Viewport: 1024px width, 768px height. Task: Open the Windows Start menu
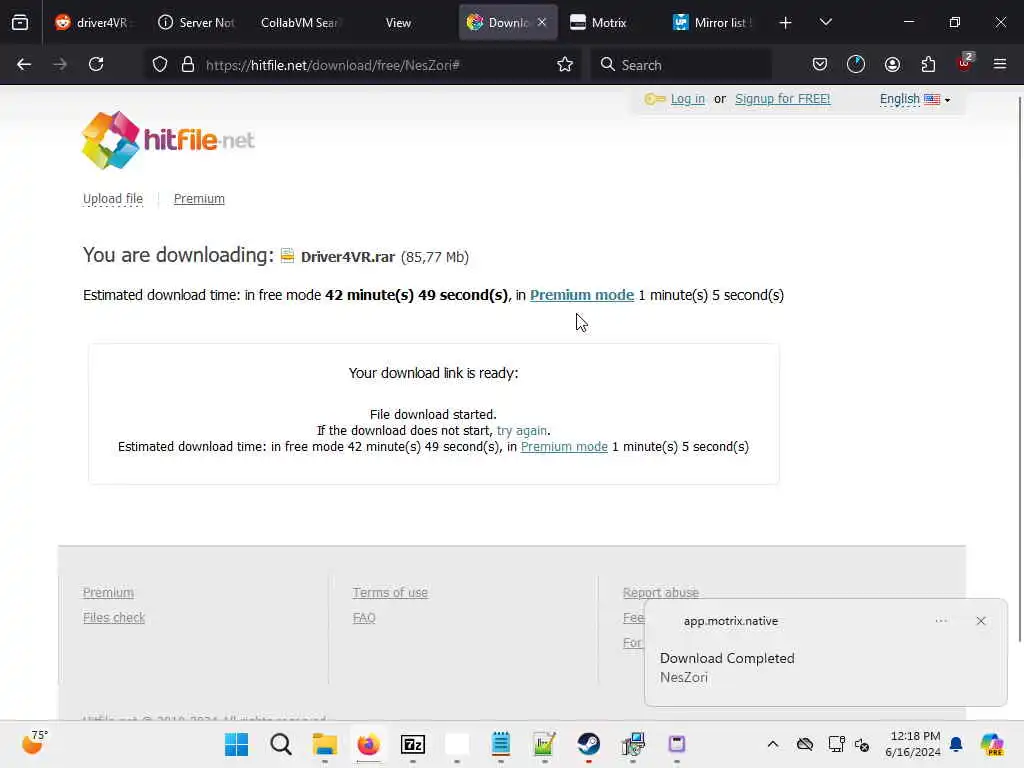tap(236, 744)
